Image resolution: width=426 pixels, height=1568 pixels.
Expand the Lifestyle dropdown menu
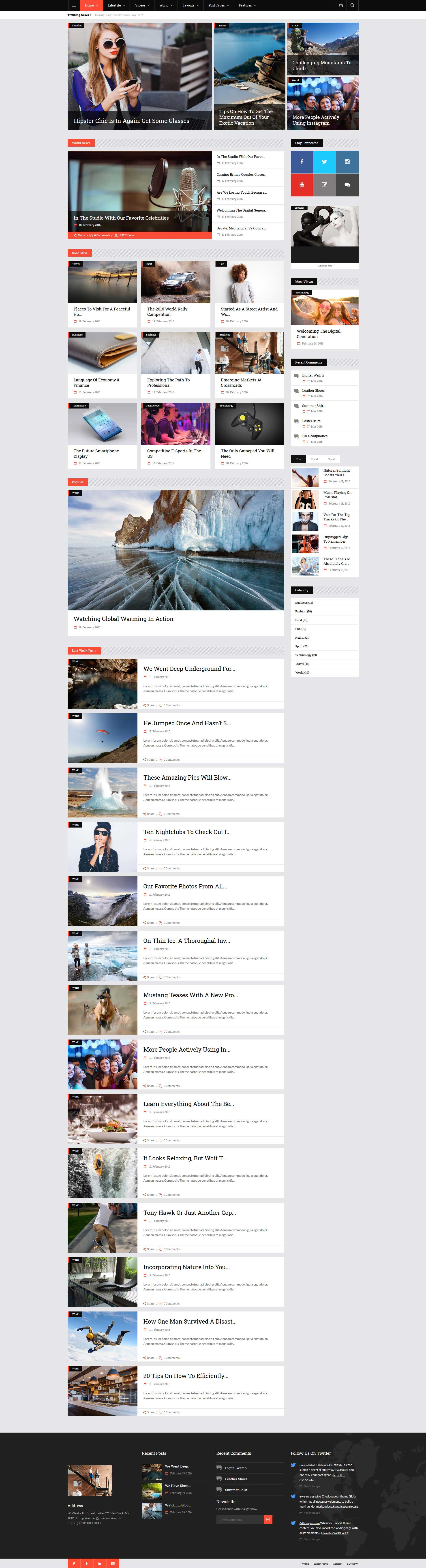tap(116, 5)
